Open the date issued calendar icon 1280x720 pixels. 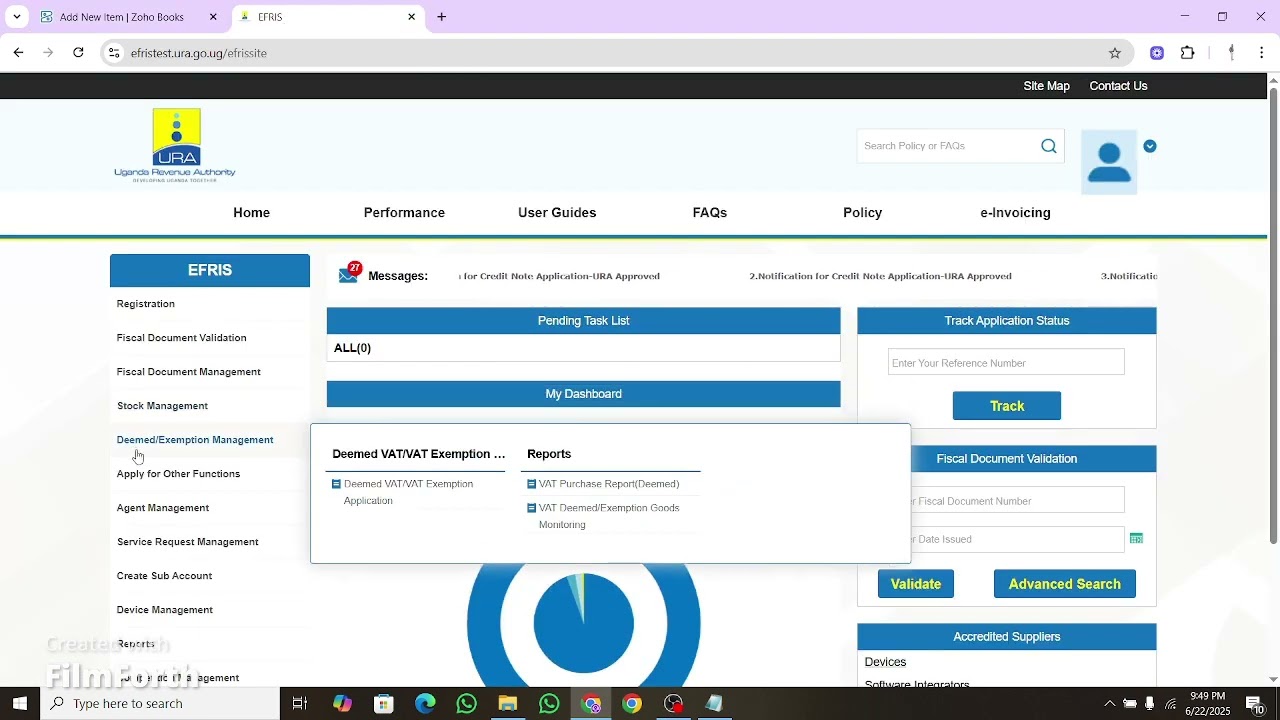click(1136, 539)
